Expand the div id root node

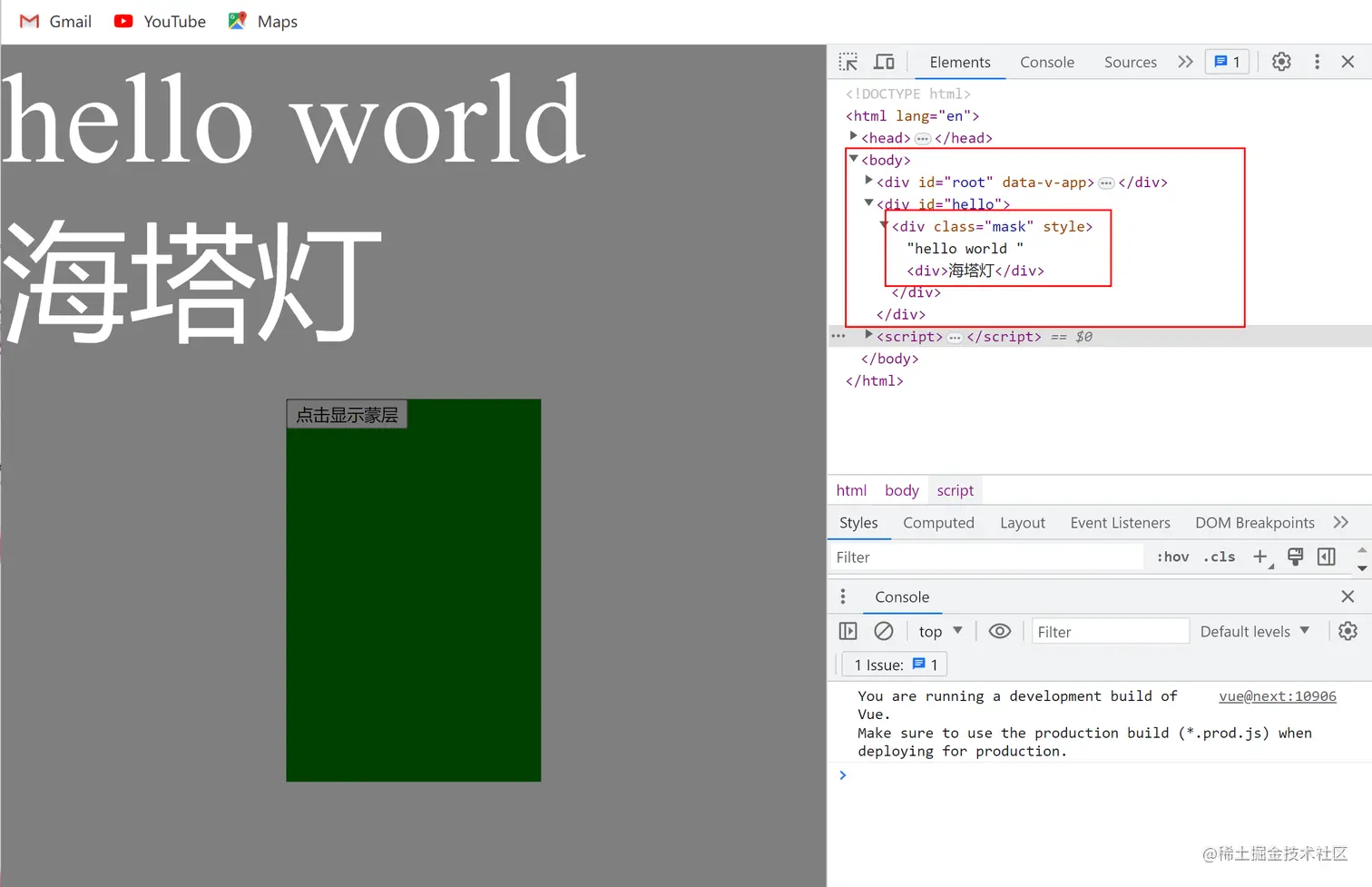(x=868, y=181)
